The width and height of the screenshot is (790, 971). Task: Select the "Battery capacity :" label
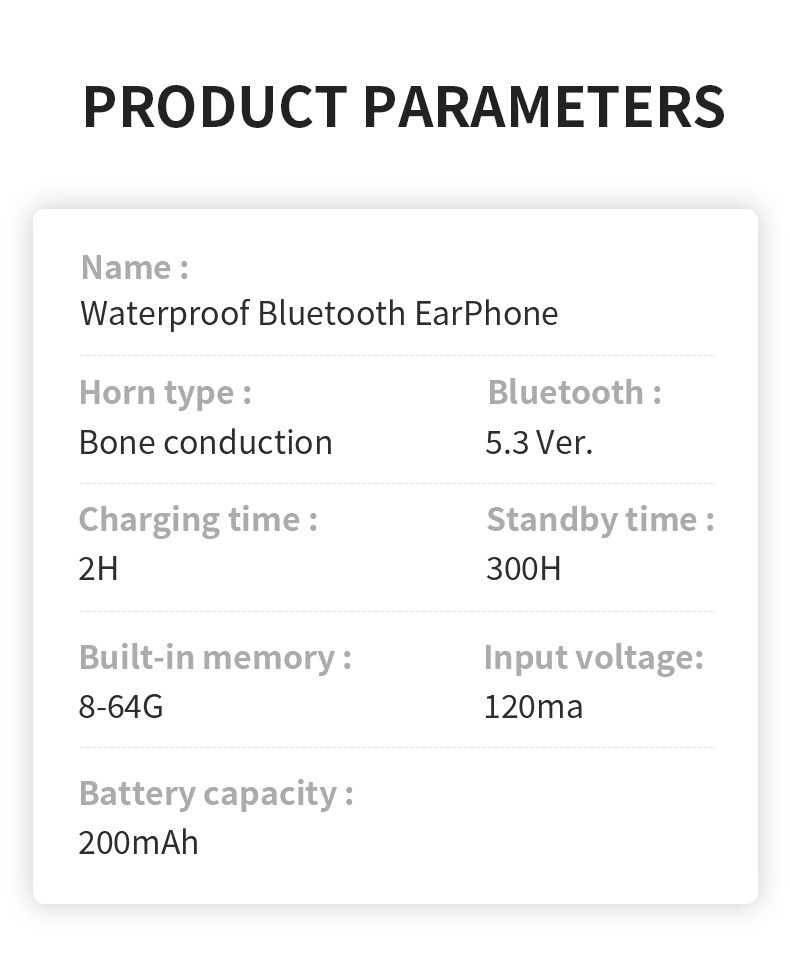[x=215, y=793]
